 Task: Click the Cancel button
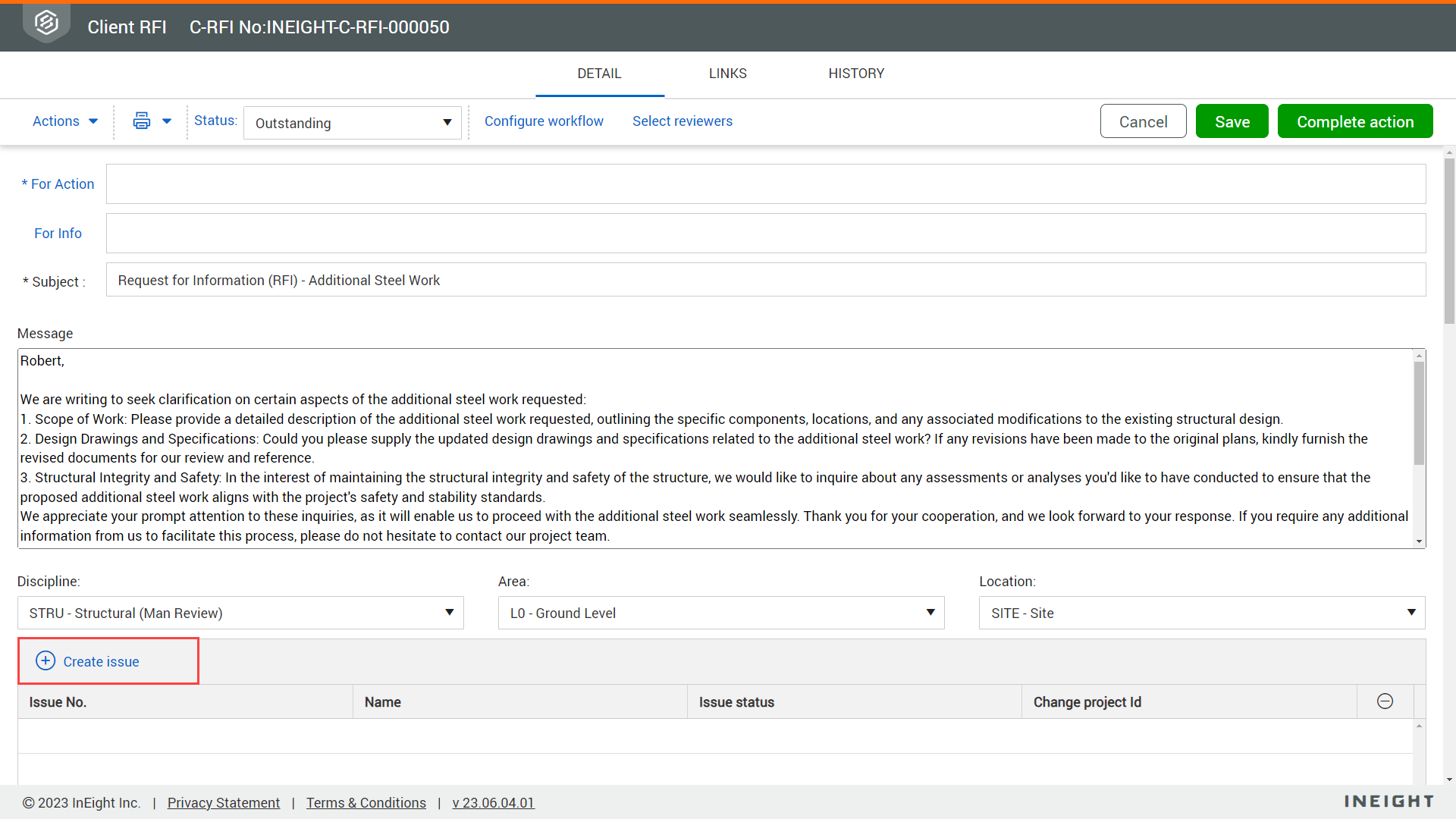1143,121
